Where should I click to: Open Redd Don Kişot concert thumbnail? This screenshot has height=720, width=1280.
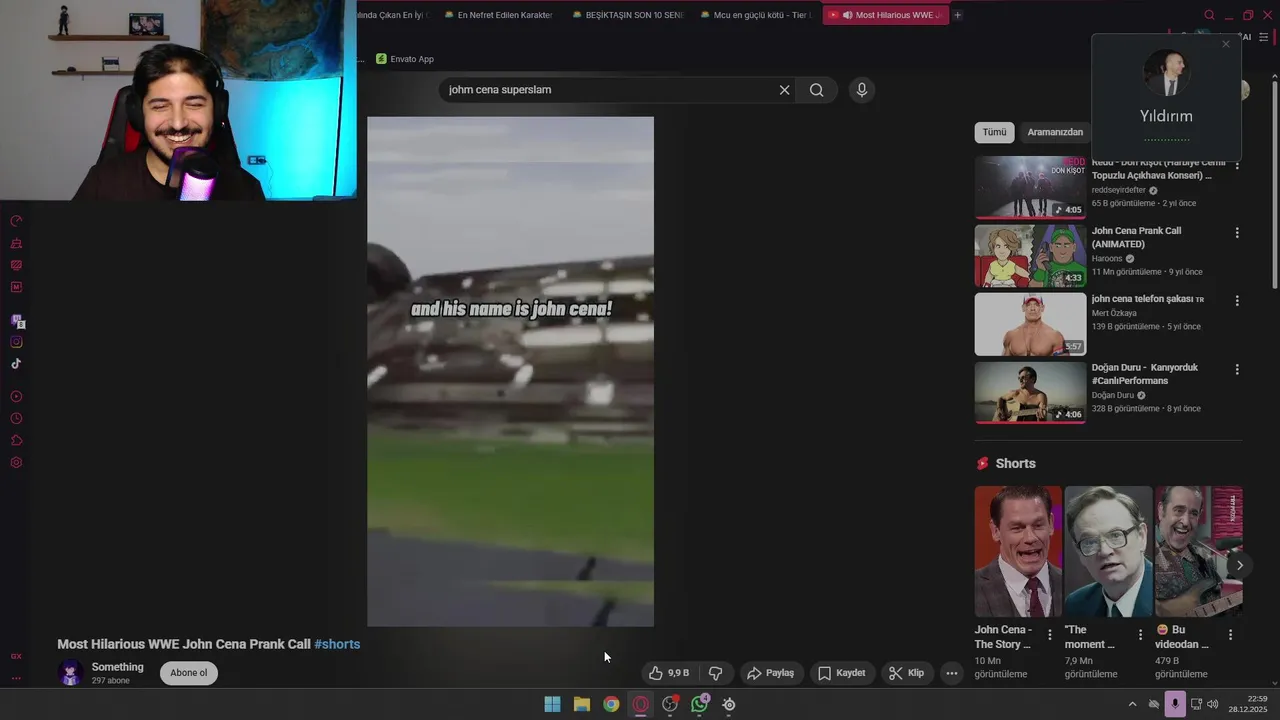click(1030, 187)
